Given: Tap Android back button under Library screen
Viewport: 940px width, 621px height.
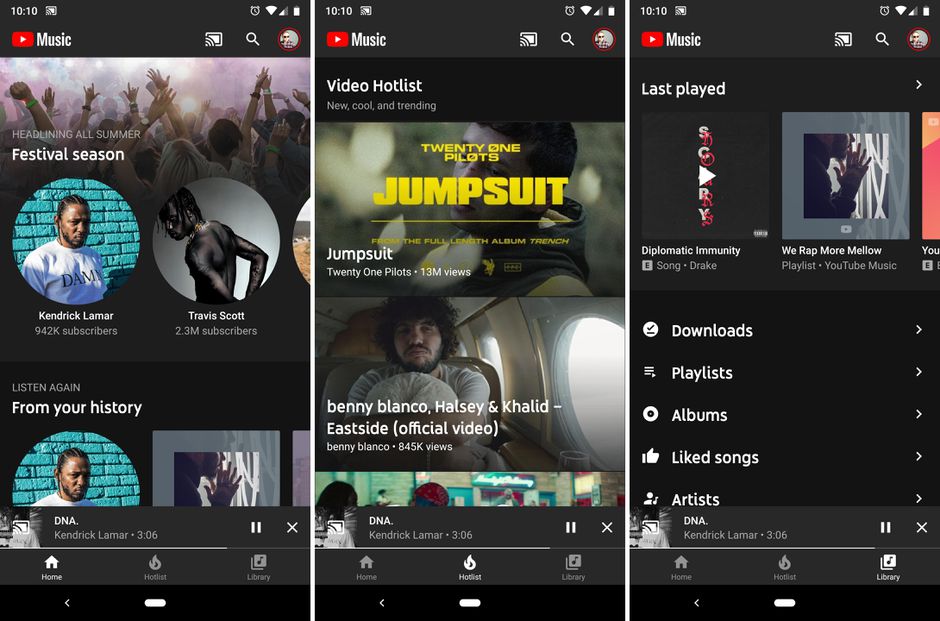Looking at the screenshot, I should (x=696, y=602).
